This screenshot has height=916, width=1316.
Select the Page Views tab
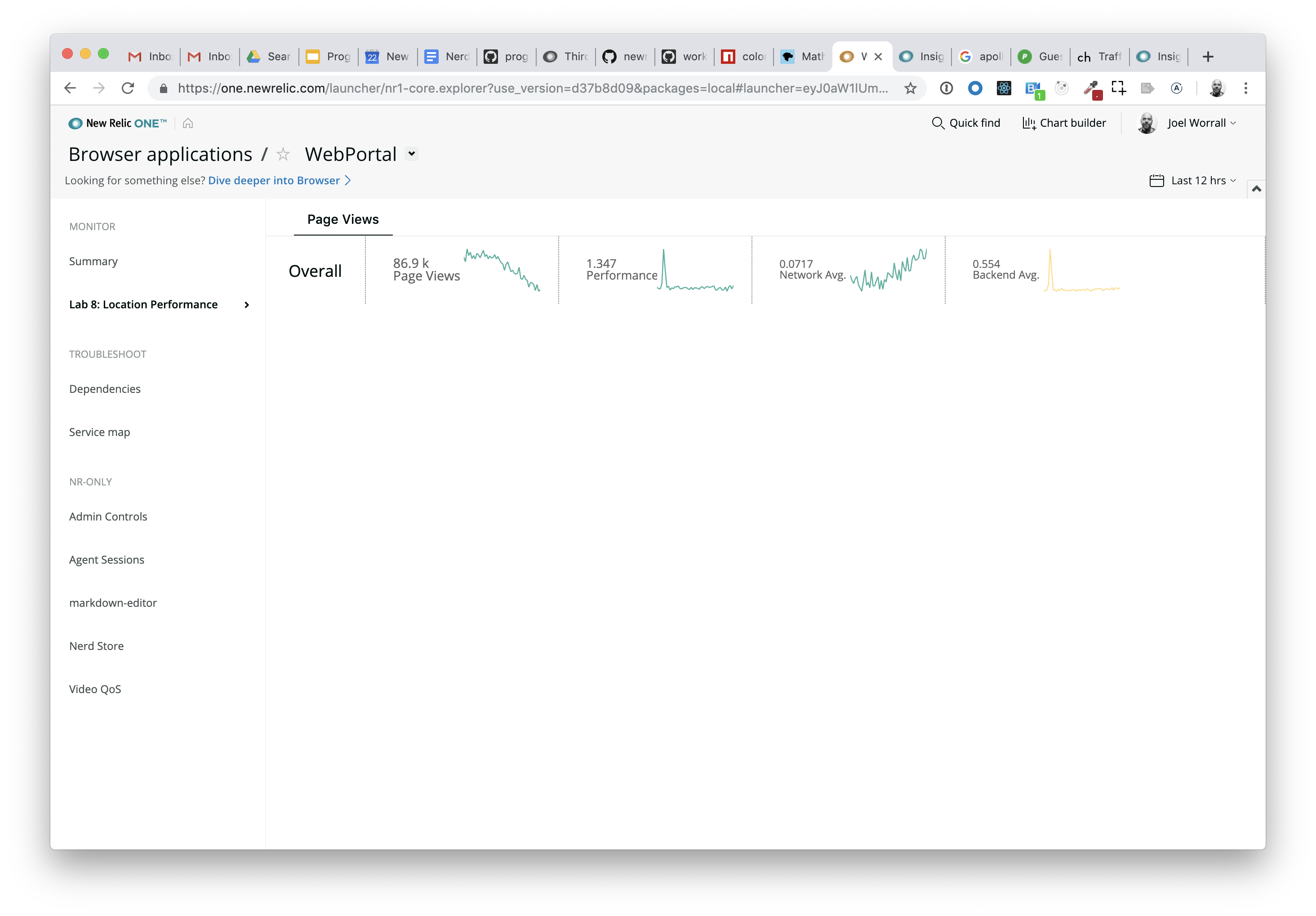pyautogui.click(x=343, y=219)
